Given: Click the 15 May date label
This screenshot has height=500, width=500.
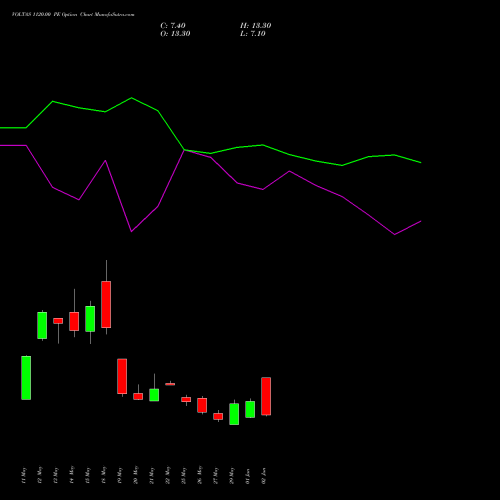Looking at the screenshot, I should click(x=88, y=475).
